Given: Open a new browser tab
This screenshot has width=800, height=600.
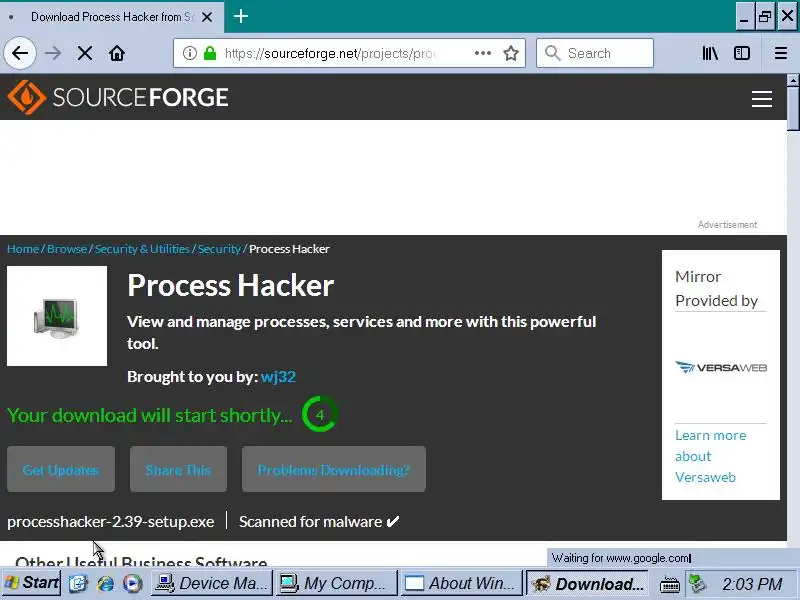Looking at the screenshot, I should coord(241,16).
